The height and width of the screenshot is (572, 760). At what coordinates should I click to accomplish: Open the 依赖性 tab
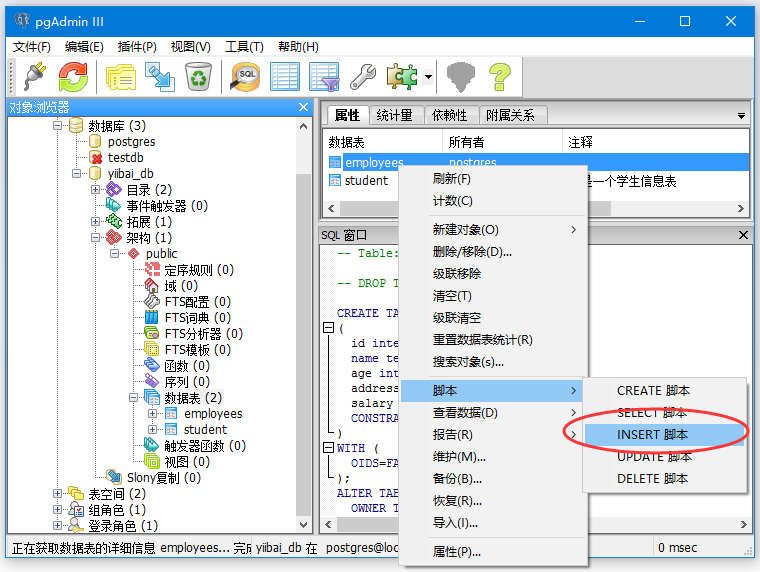point(449,115)
